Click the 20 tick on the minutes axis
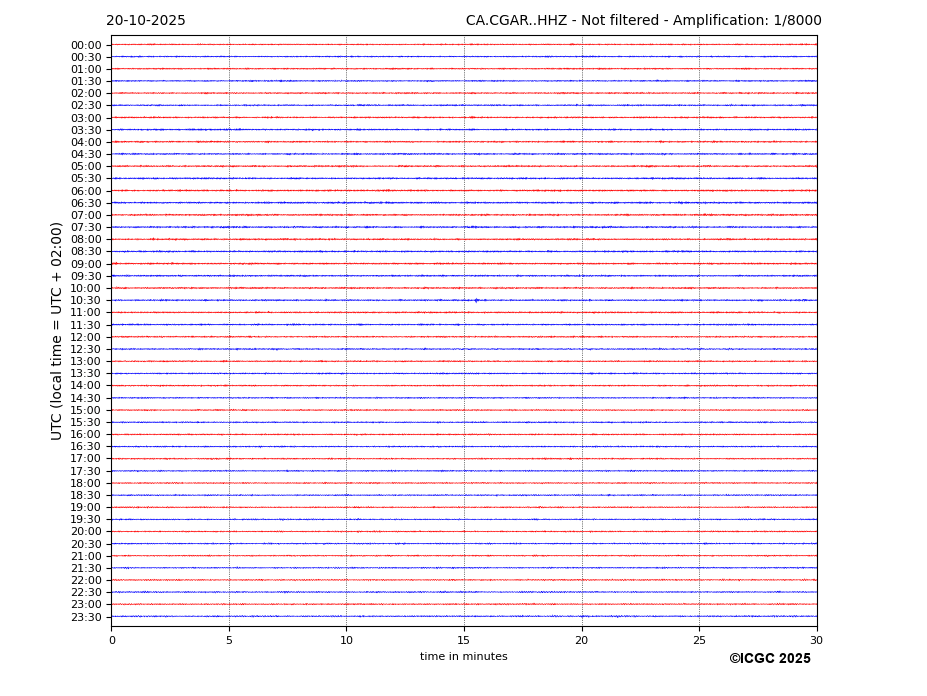This screenshot has height=696, width=927. click(x=581, y=640)
